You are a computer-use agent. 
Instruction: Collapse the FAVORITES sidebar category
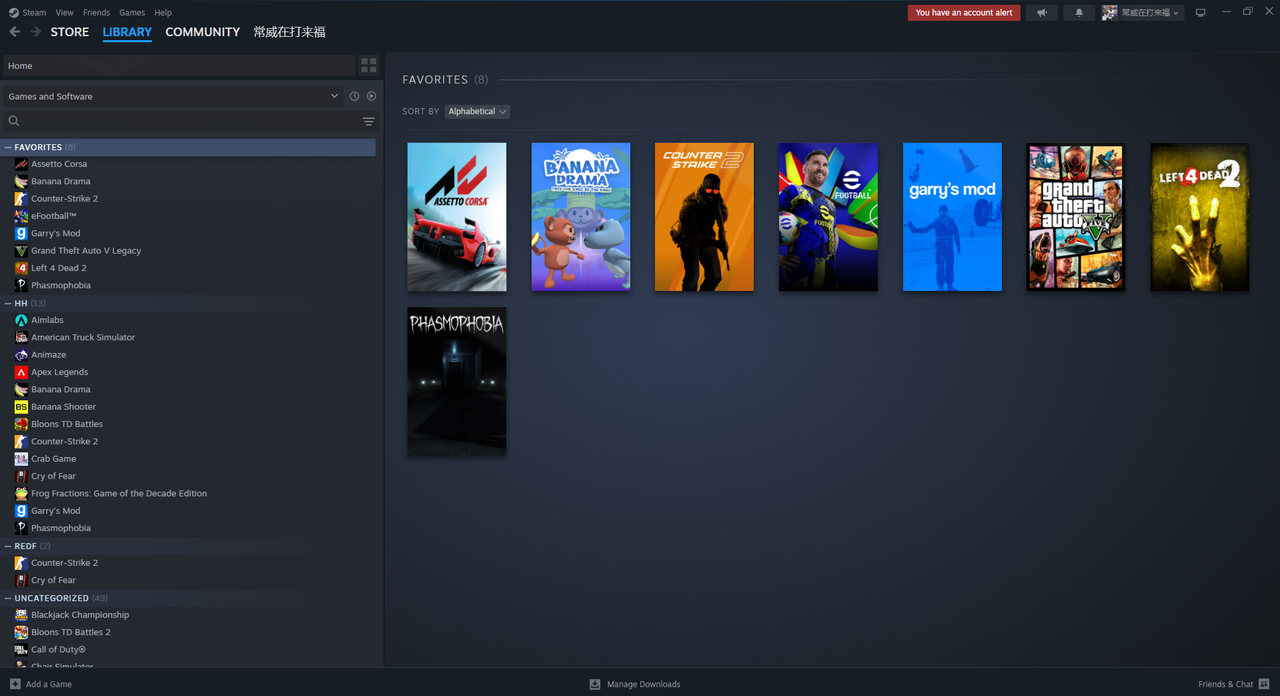click(8, 147)
